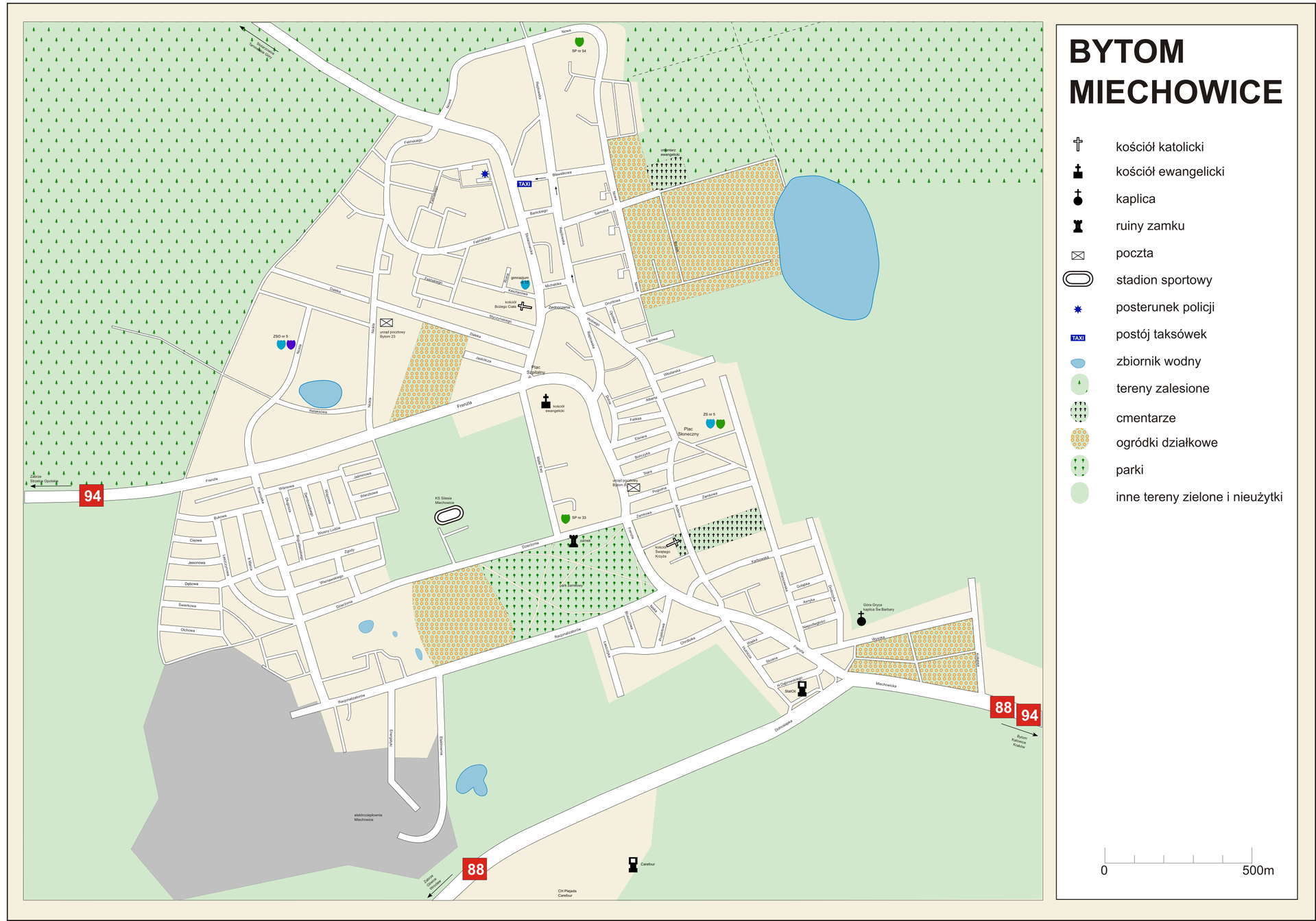Select the evangelical church symbol on the map
The height and width of the screenshot is (921, 1316).
545,402
